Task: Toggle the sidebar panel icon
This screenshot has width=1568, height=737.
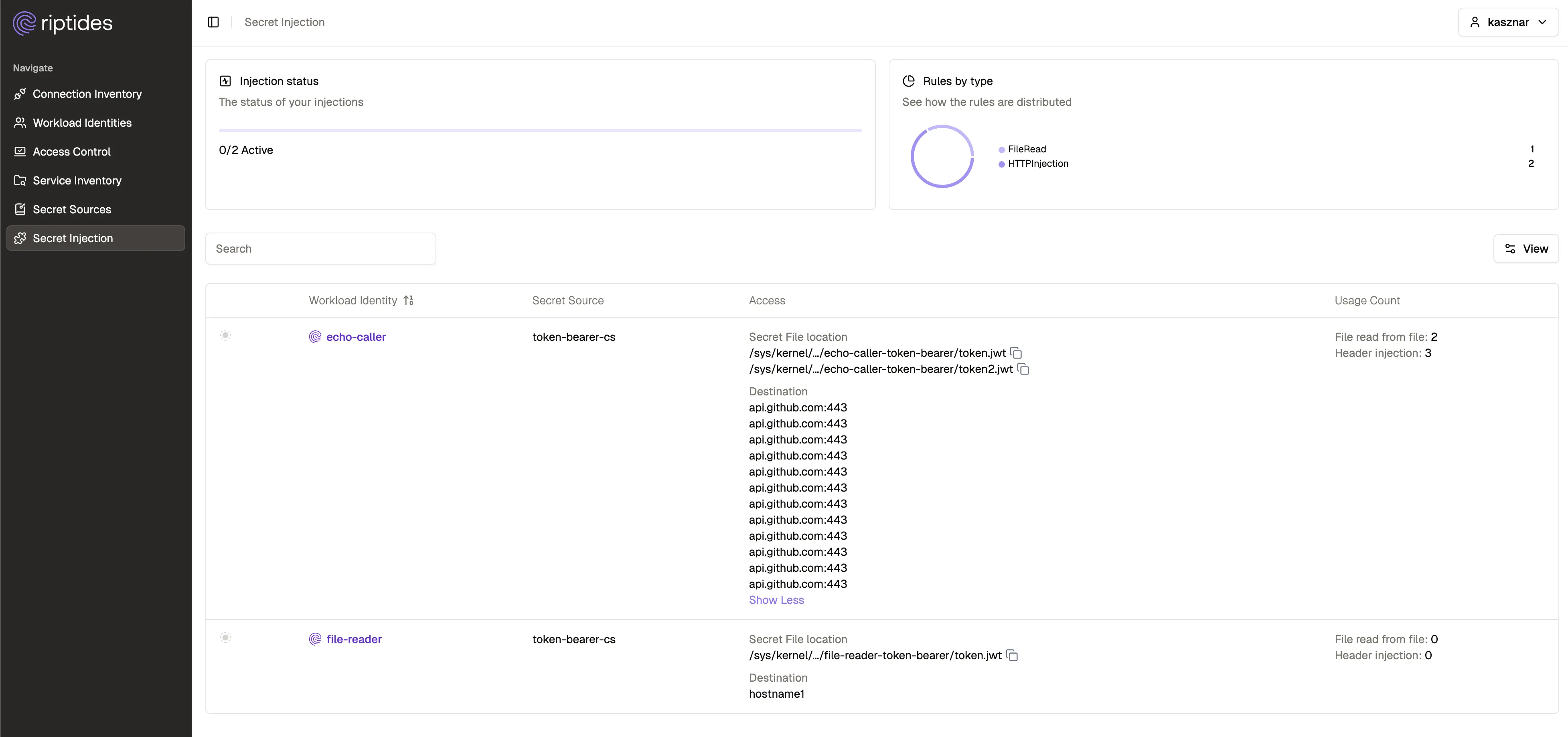Action: tap(213, 22)
